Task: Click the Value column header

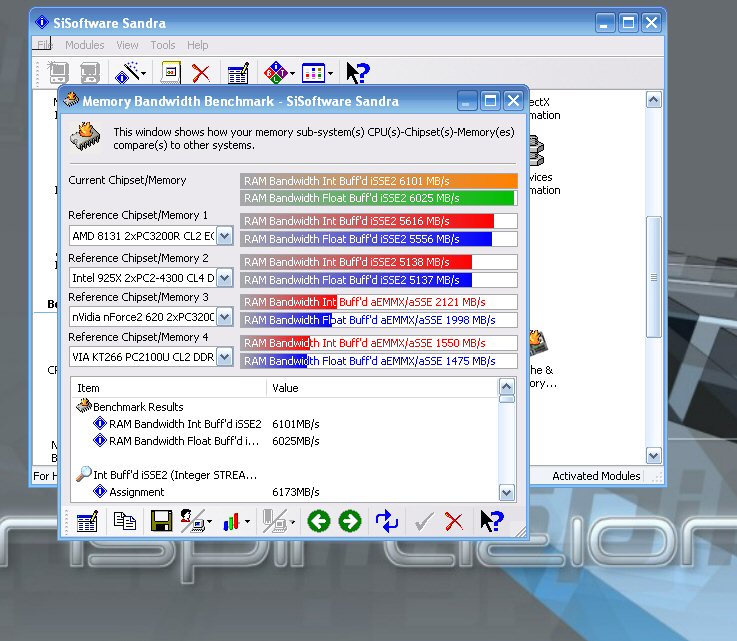Action: 382,388
